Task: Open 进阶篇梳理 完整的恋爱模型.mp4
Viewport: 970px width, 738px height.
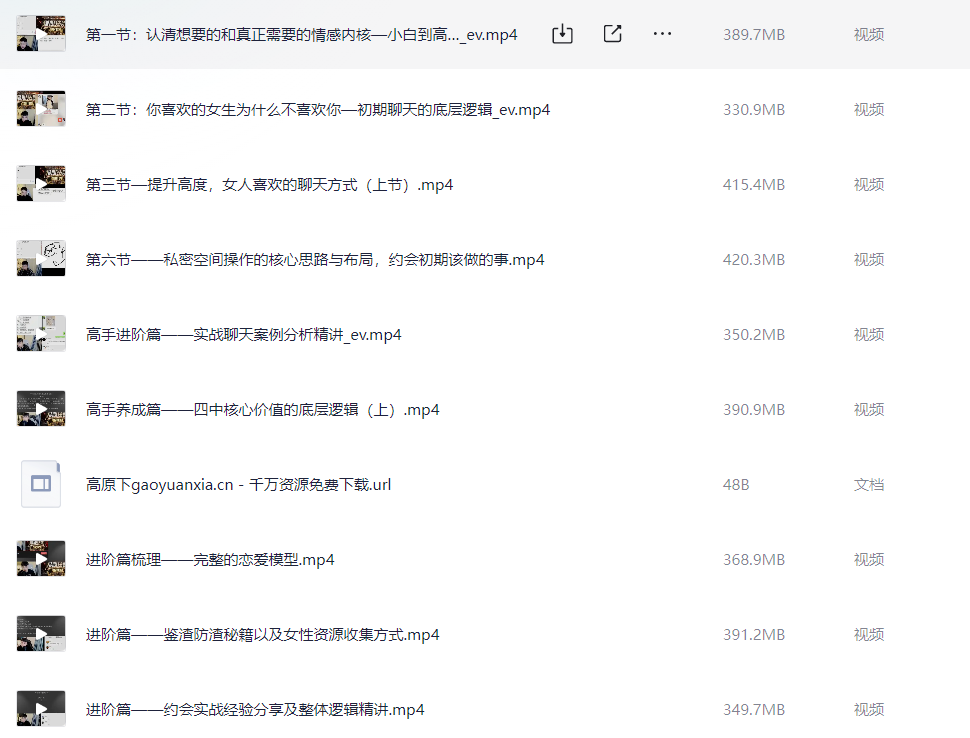Action: pos(210,560)
